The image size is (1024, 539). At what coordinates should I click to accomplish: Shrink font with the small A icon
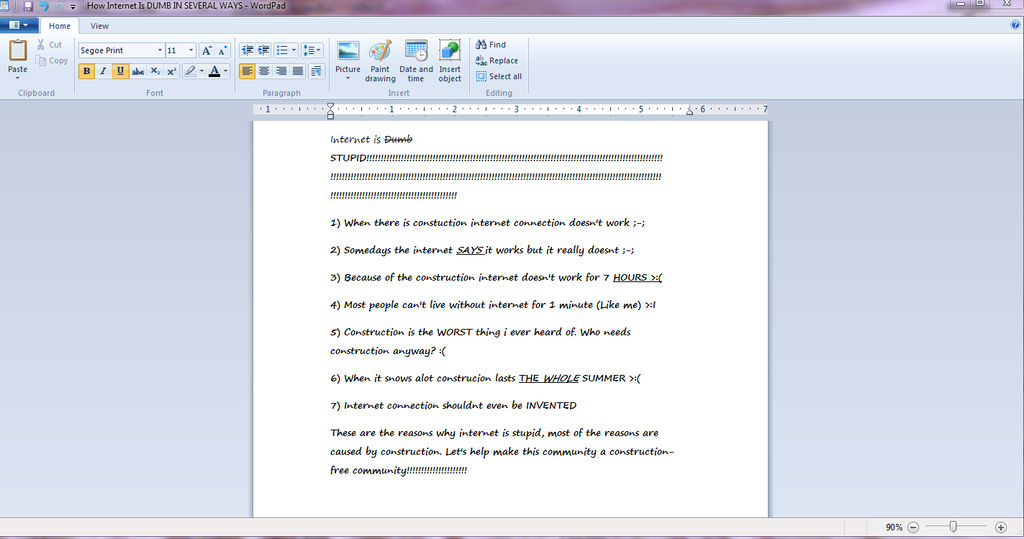tap(222, 50)
